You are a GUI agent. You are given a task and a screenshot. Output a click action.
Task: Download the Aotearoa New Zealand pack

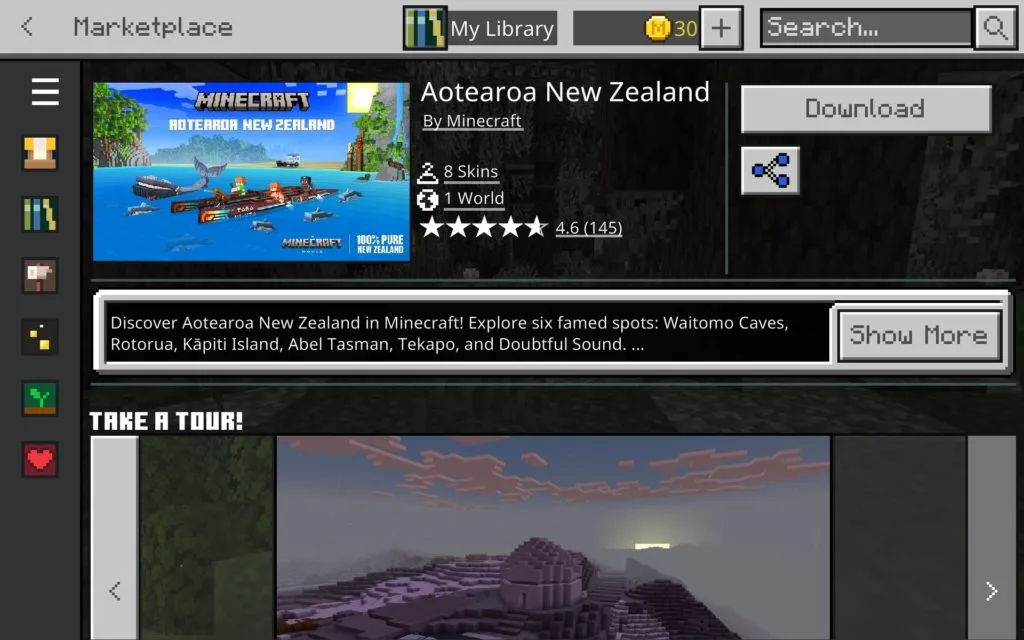pyautogui.click(x=866, y=108)
